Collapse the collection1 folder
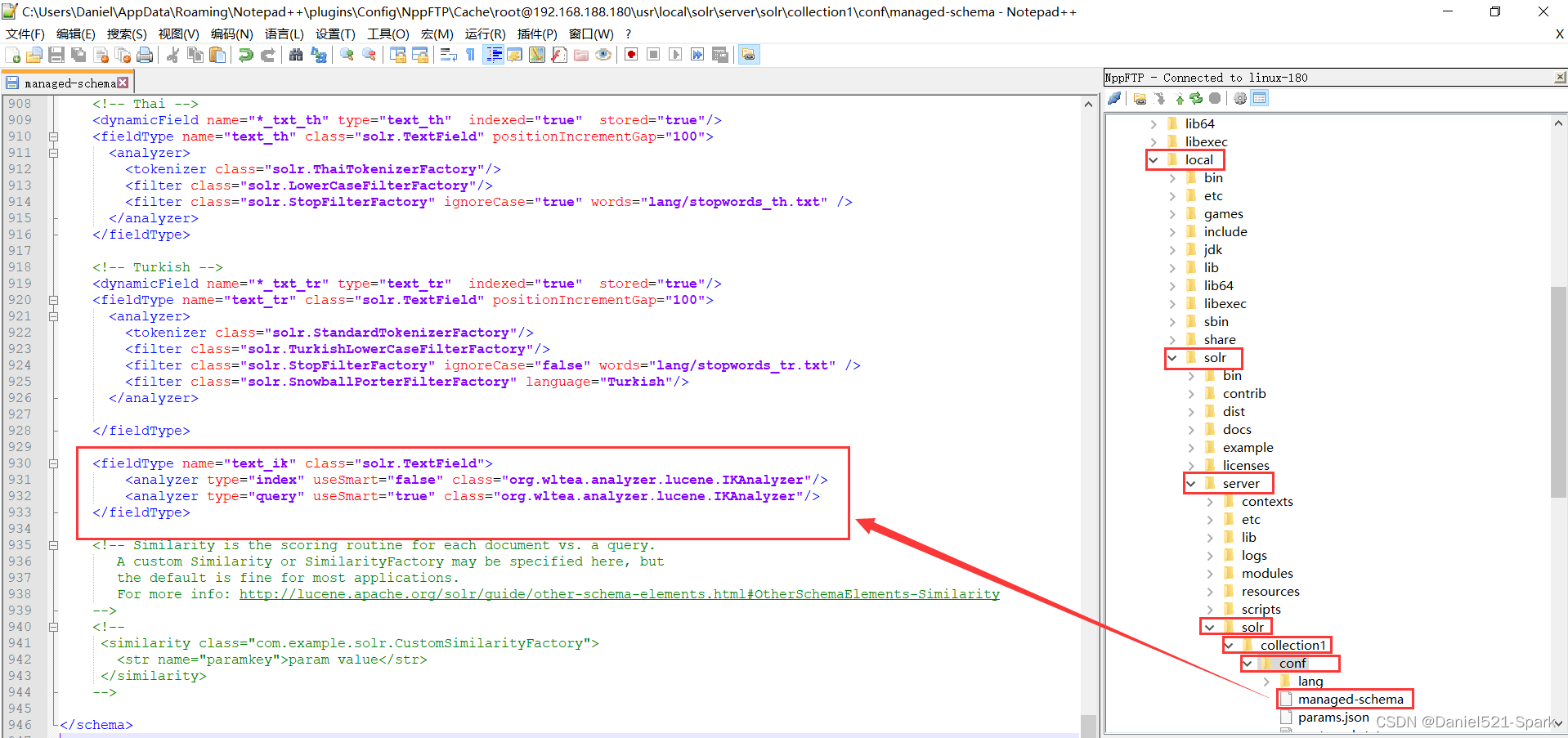 pos(1229,646)
